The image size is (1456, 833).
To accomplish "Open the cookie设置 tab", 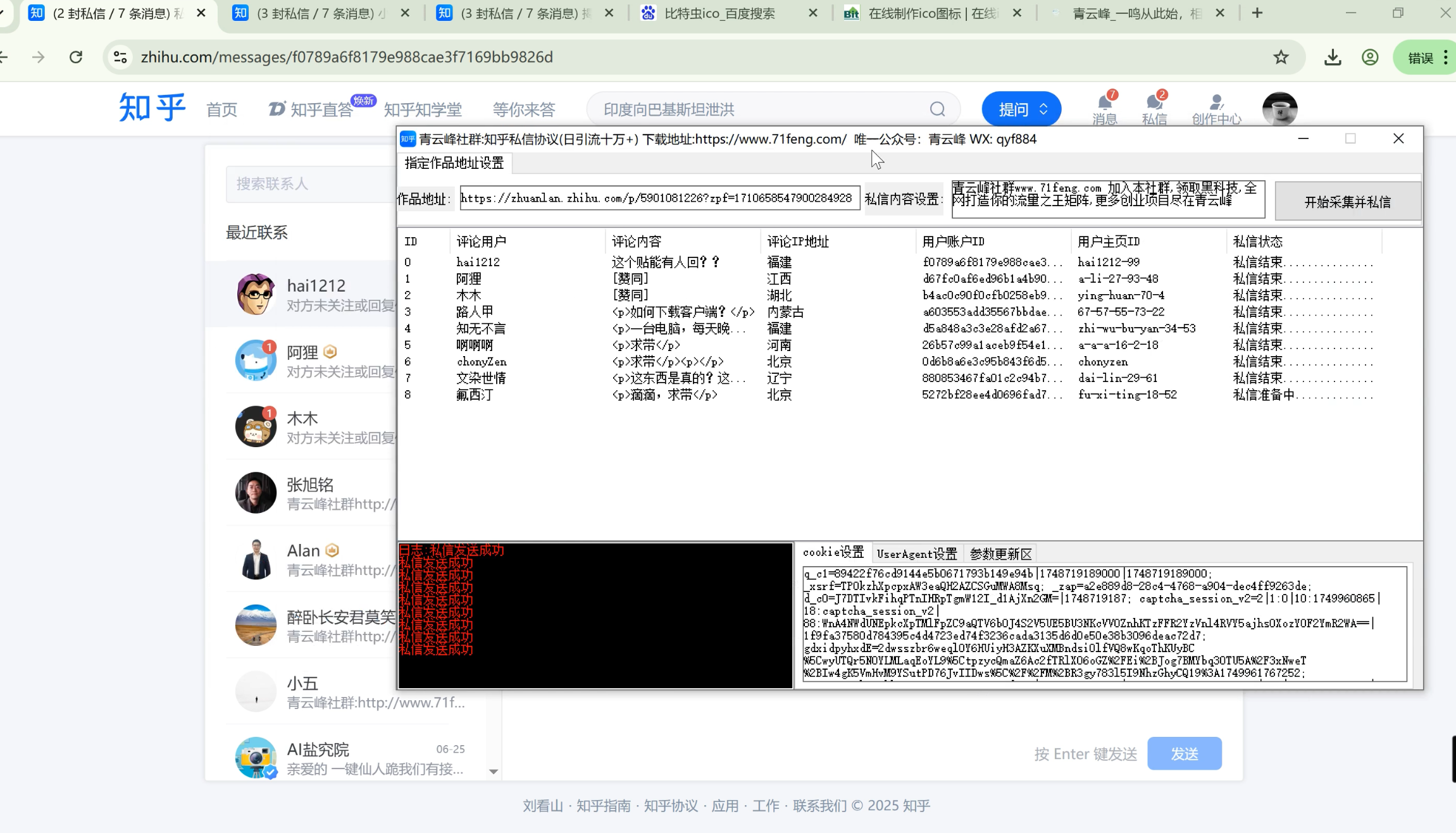I will [x=833, y=553].
